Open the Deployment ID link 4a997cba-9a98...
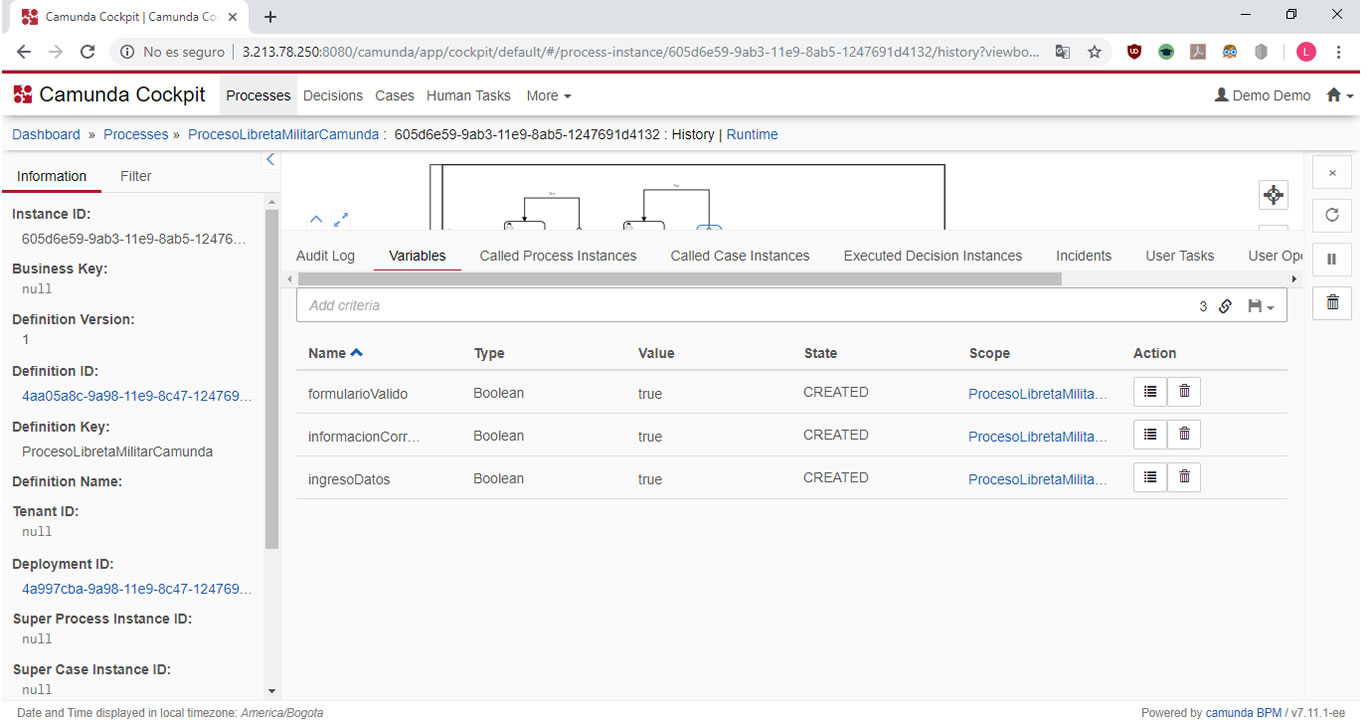The image size is (1370, 720). 137,589
